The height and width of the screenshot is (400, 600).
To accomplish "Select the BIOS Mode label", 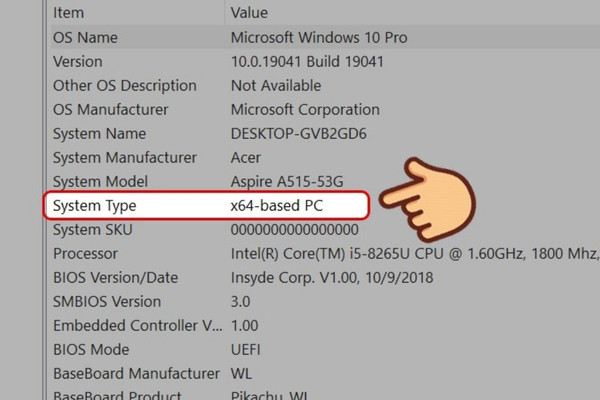I will click(x=91, y=350).
